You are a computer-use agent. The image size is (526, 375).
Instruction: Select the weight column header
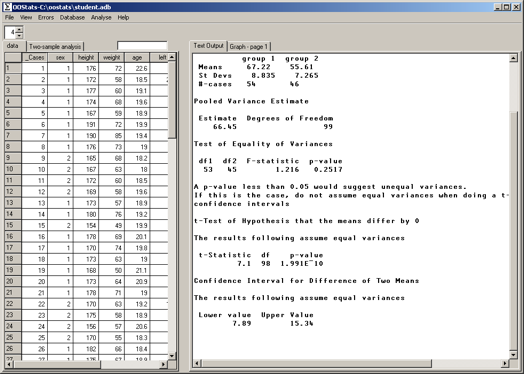coord(112,58)
